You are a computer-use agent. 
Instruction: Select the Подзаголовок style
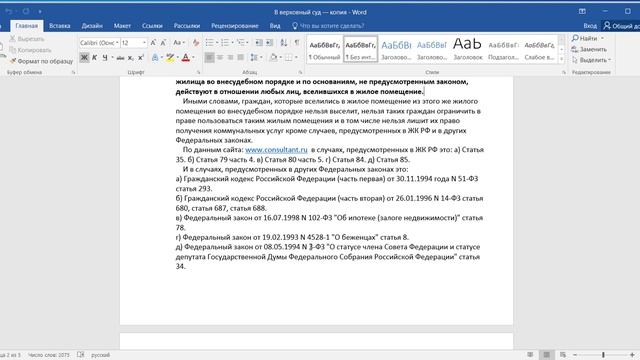coord(503,49)
